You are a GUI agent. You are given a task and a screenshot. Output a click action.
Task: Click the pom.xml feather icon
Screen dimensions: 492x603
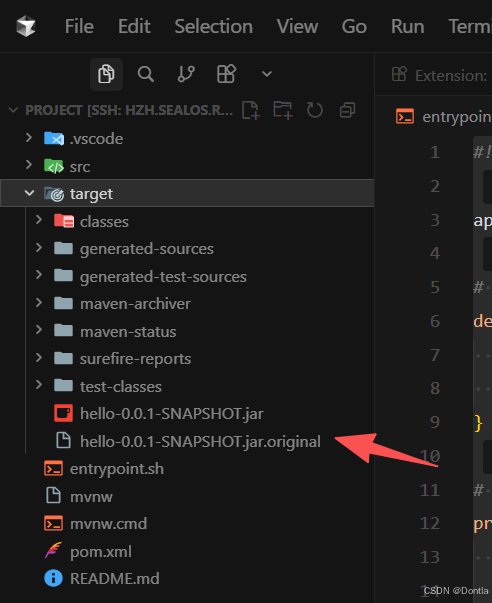(x=53, y=550)
